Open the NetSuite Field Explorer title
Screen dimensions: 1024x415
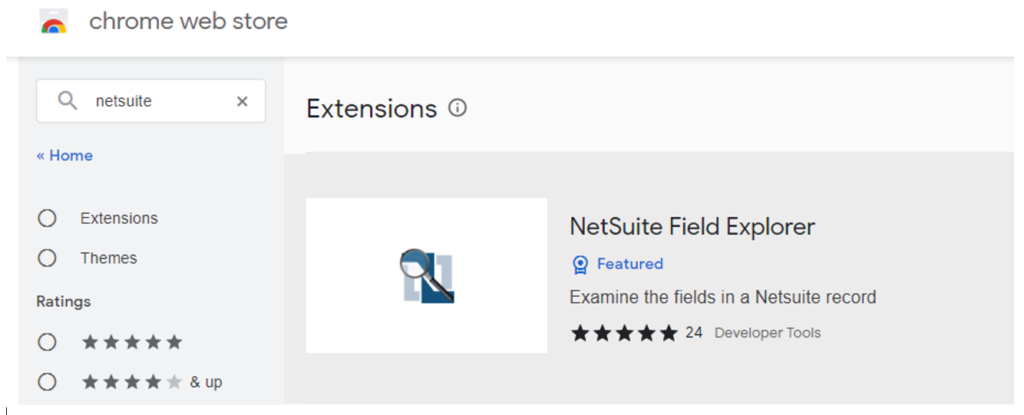(692, 227)
